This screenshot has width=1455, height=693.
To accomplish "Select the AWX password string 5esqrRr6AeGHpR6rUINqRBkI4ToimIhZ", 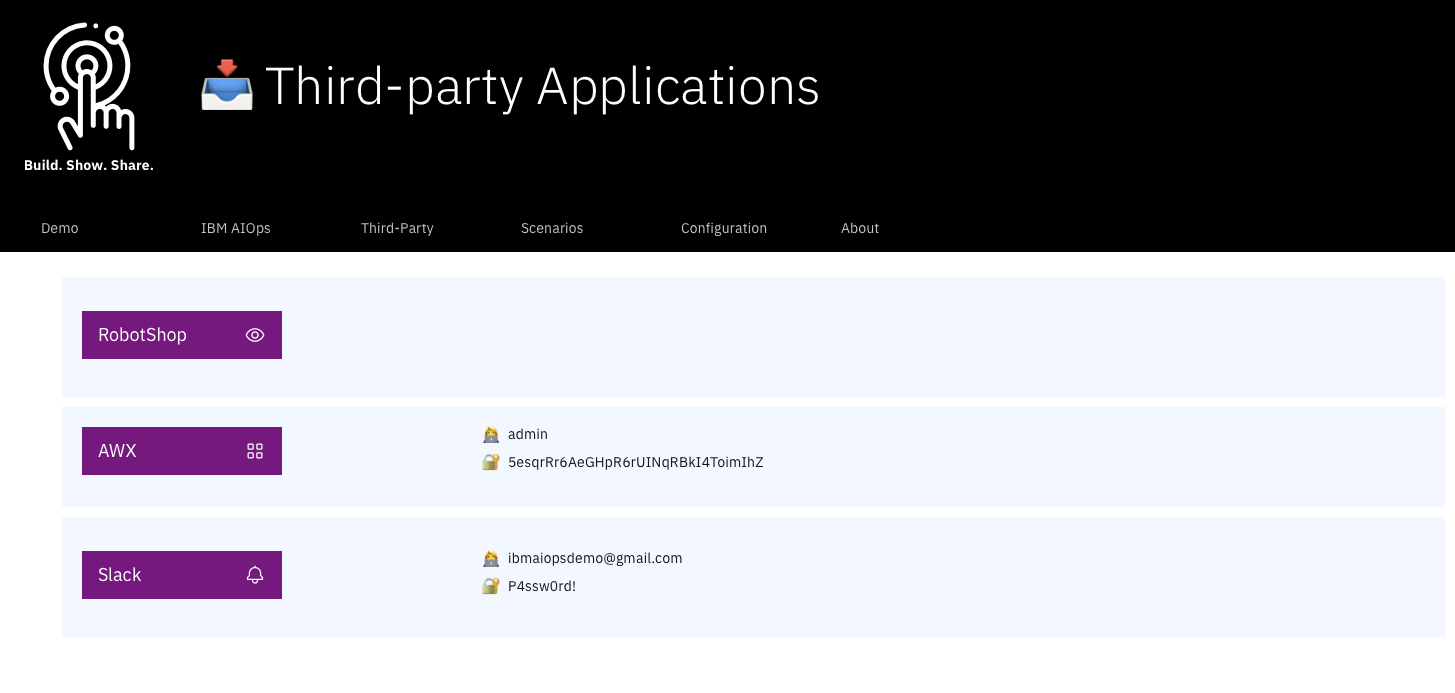I will tap(636, 462).
